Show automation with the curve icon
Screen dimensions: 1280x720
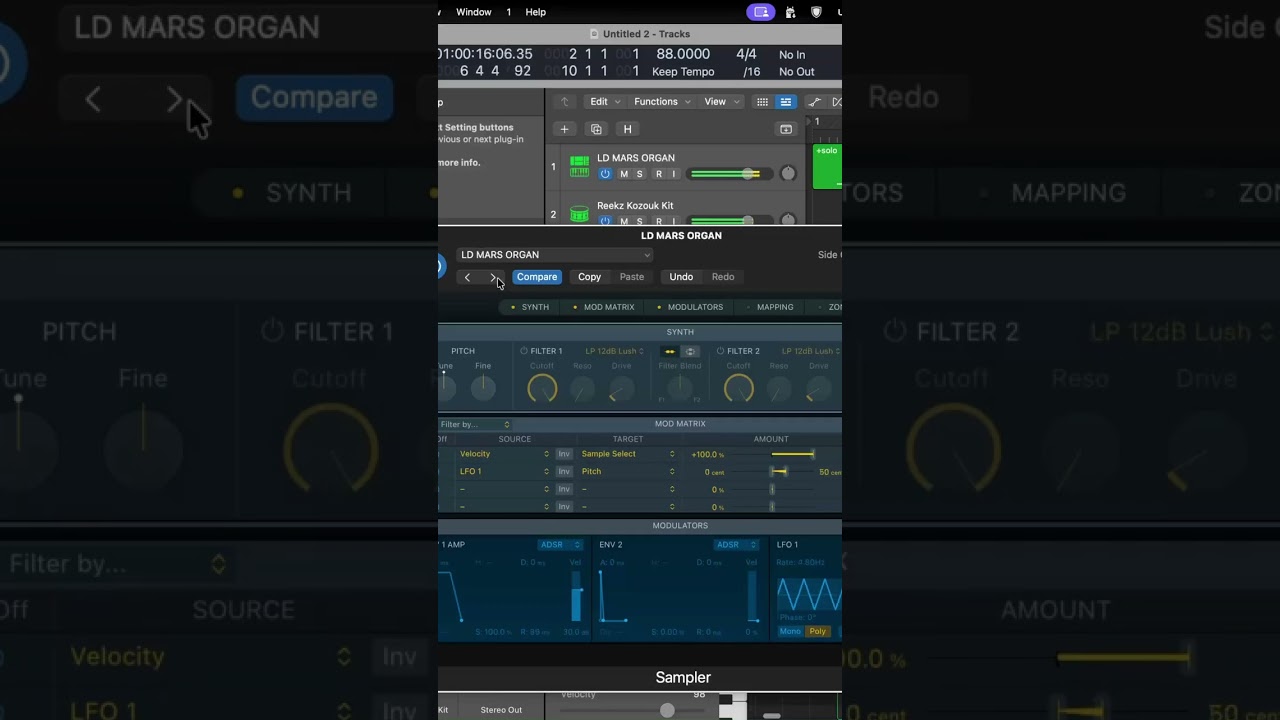pos(815,102)
